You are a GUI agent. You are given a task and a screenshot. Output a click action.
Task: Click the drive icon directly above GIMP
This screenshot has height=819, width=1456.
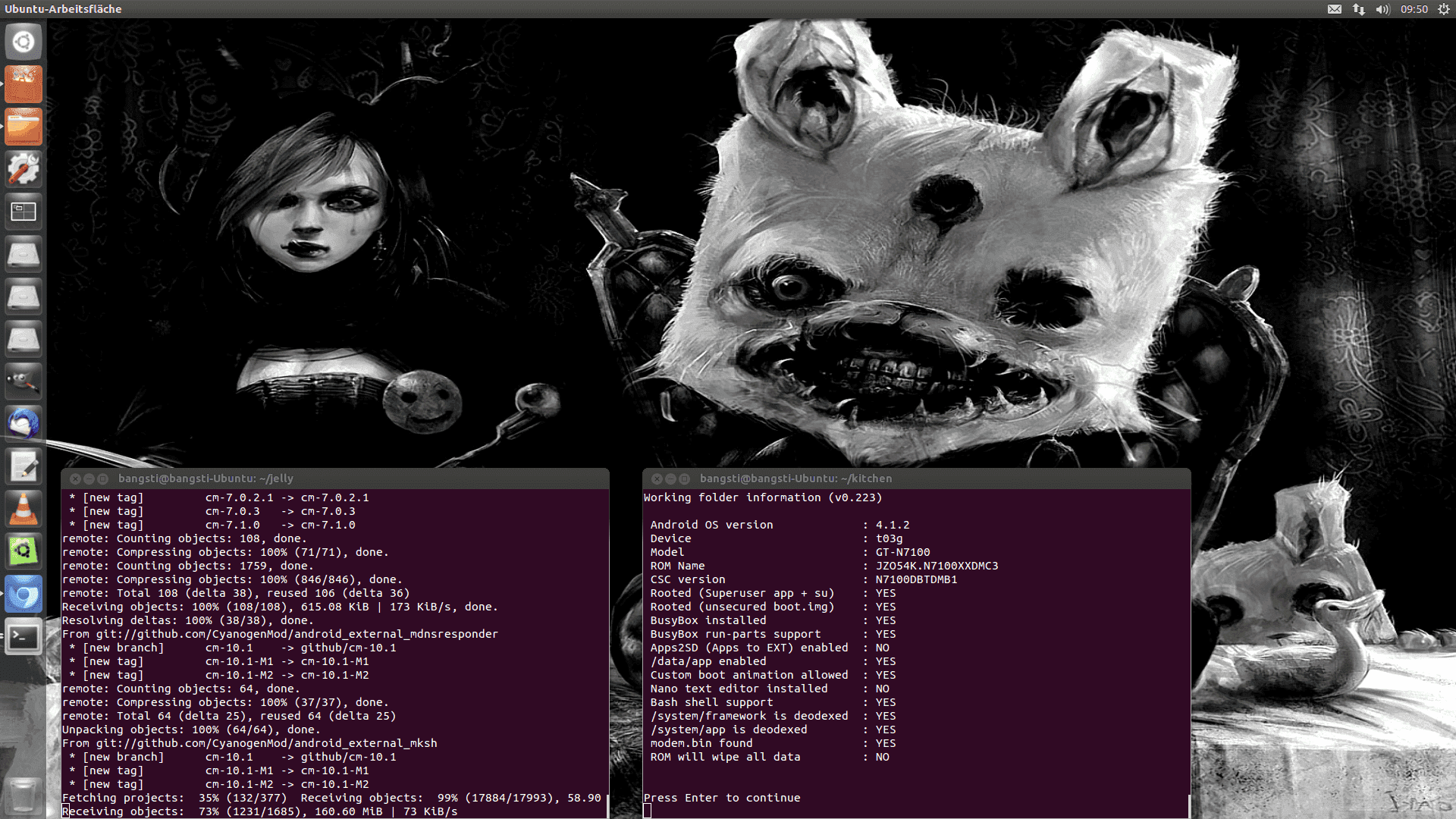coord(24,339)
